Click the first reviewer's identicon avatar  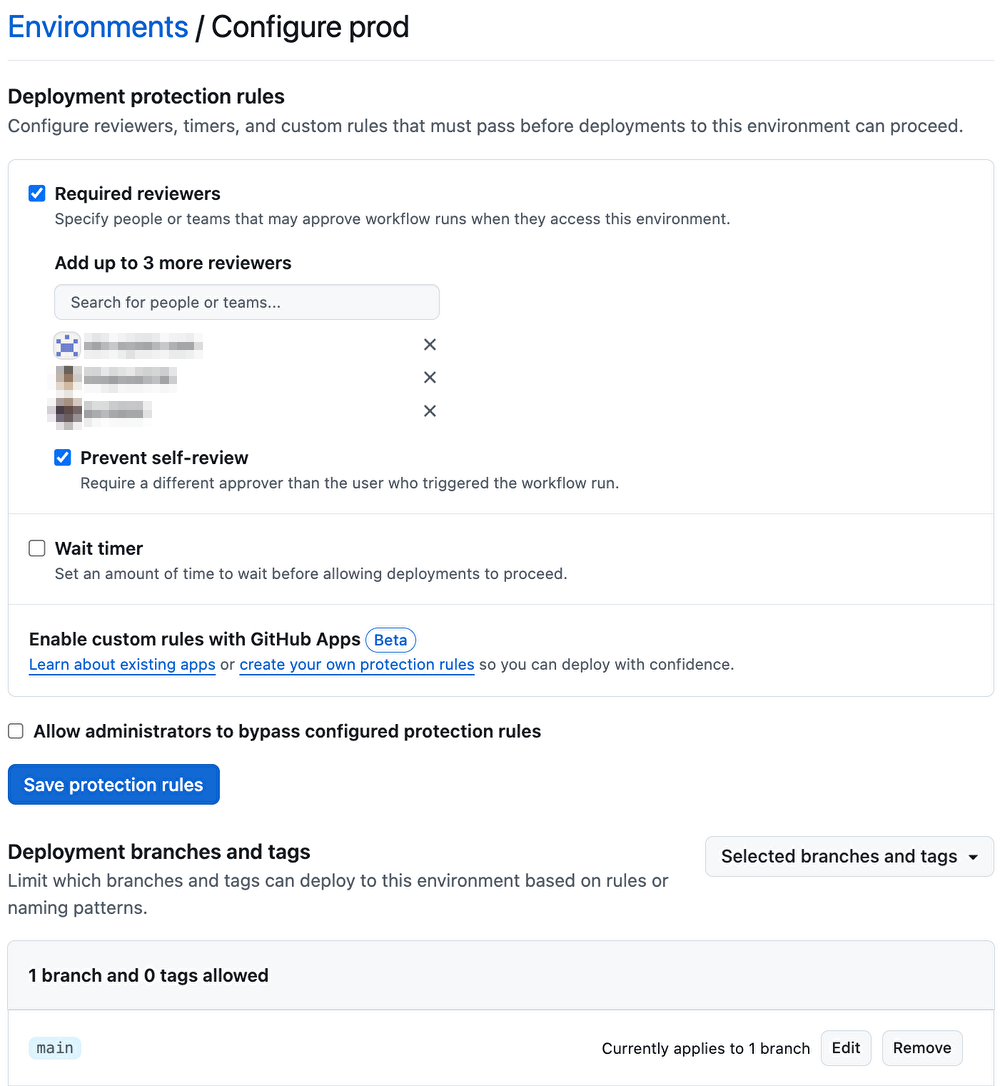(67, 345)
